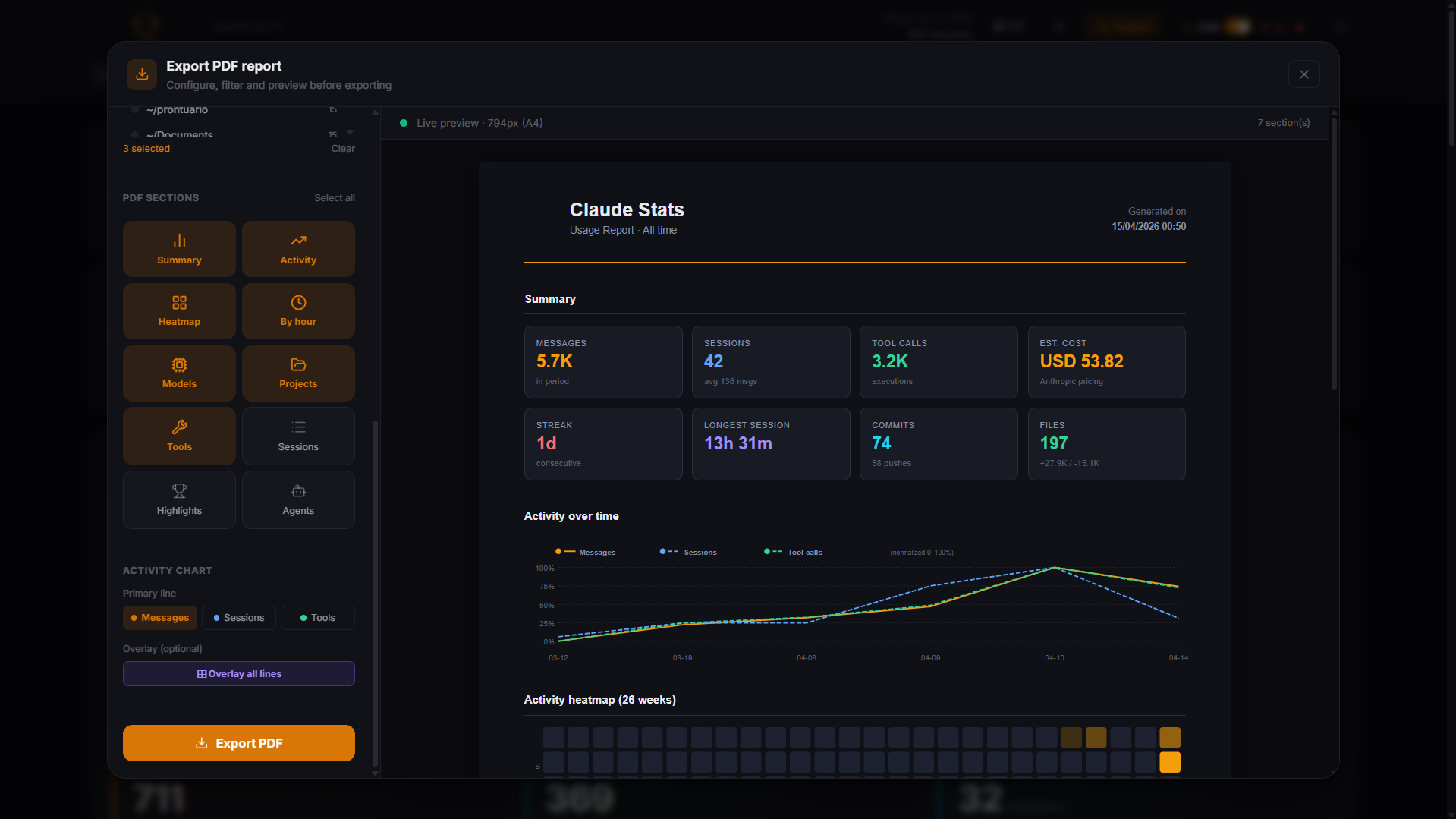
Task: Click the Projects folder icon
Action: point(297,364)
